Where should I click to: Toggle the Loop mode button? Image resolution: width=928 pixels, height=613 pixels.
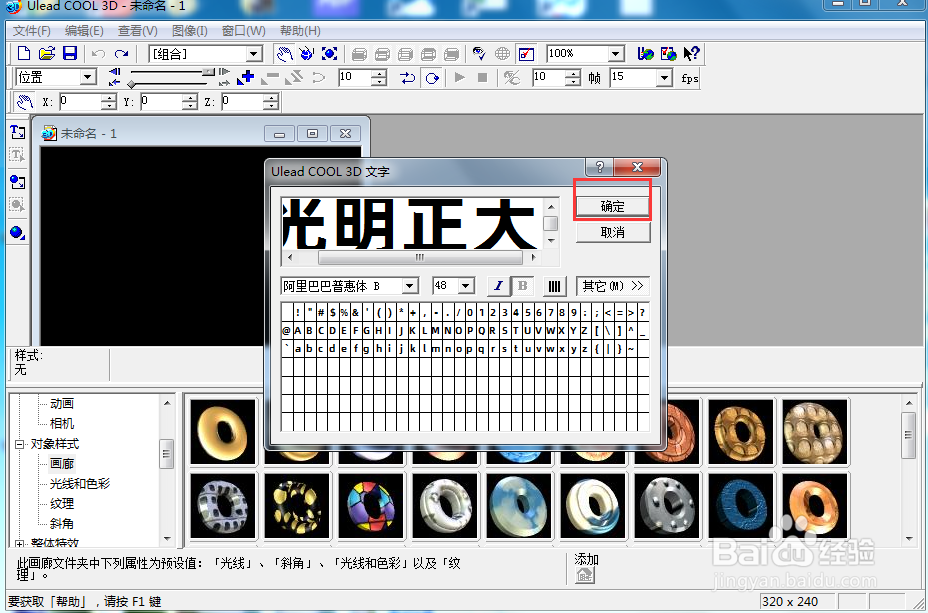click(x=432, y=78)
